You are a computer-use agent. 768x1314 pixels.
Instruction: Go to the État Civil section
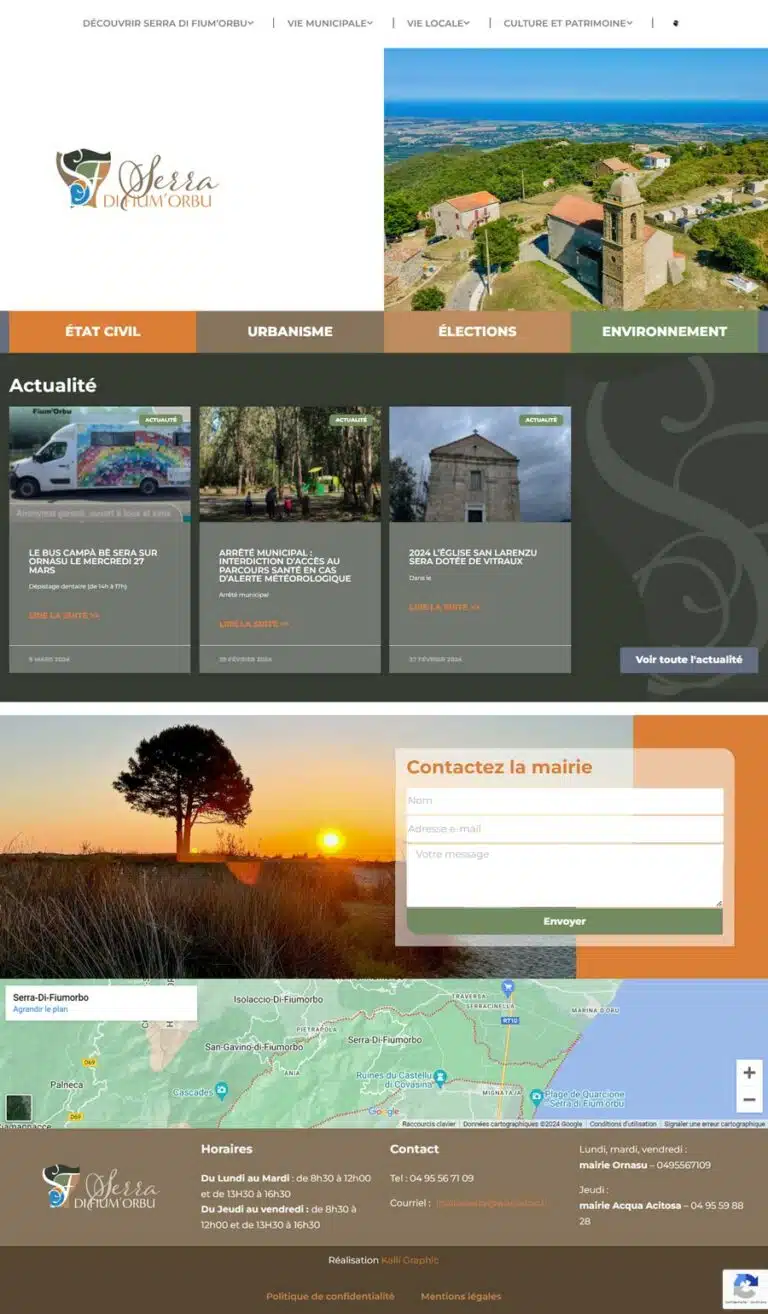point(102,332)
